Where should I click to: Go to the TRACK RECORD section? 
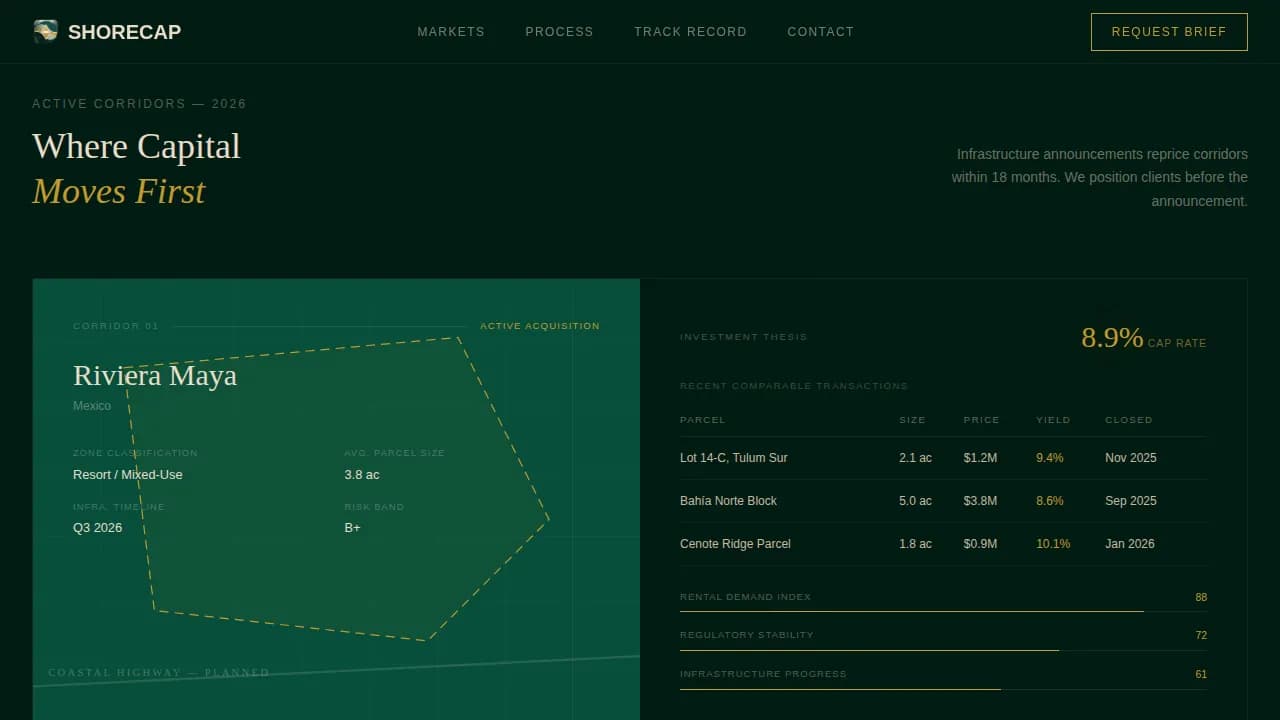[x=690, y=32]
